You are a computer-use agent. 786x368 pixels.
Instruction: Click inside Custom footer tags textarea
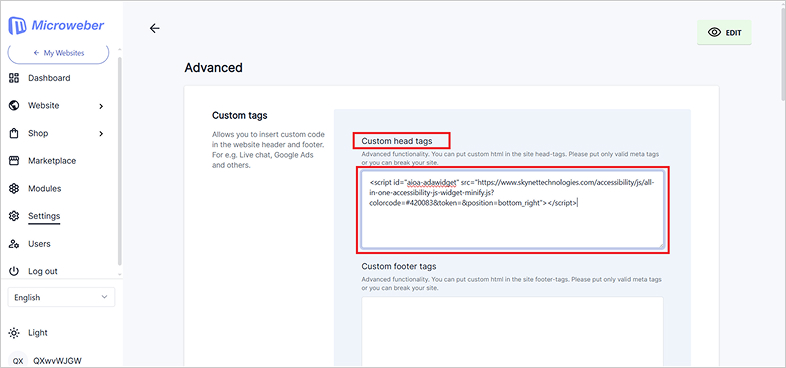(x=512, y=332)
